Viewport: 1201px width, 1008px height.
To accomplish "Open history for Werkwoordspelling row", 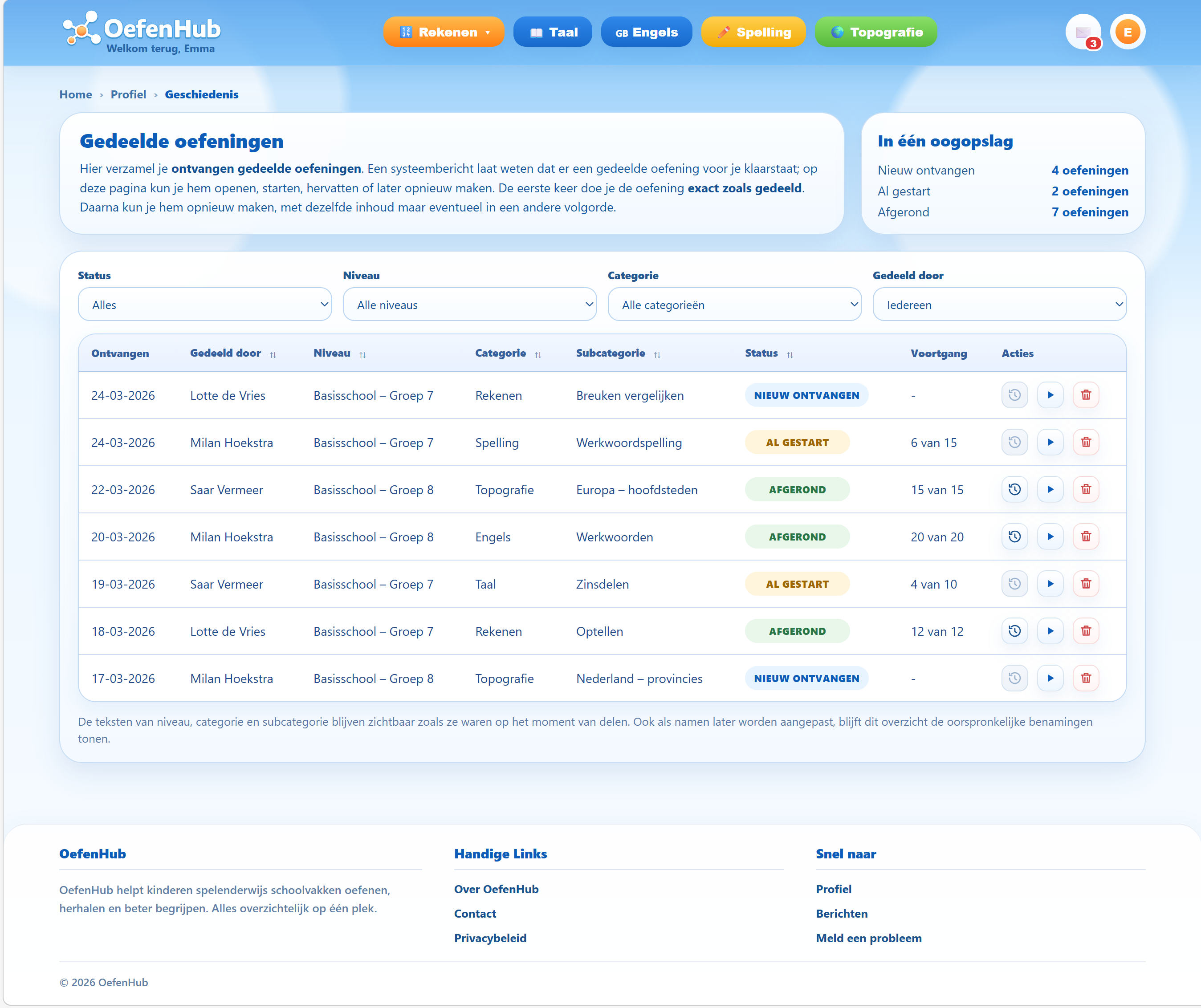I will point(1014,442).
